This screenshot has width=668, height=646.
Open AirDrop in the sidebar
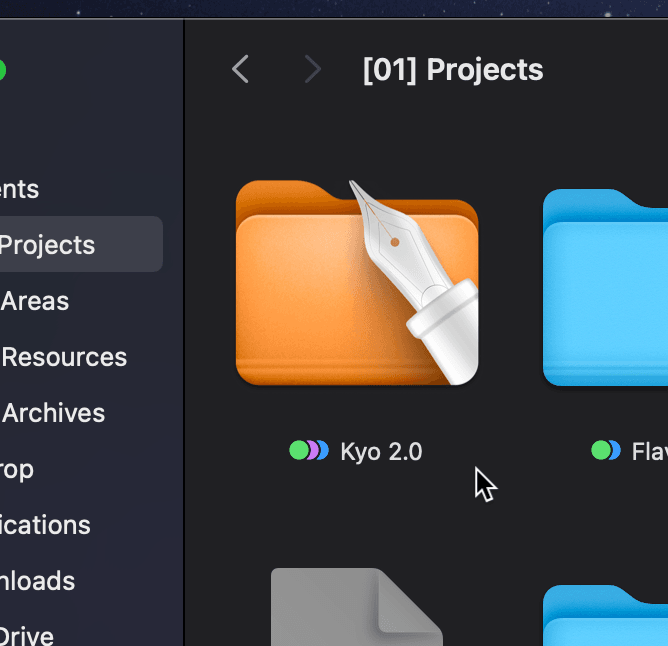(17, 469)
